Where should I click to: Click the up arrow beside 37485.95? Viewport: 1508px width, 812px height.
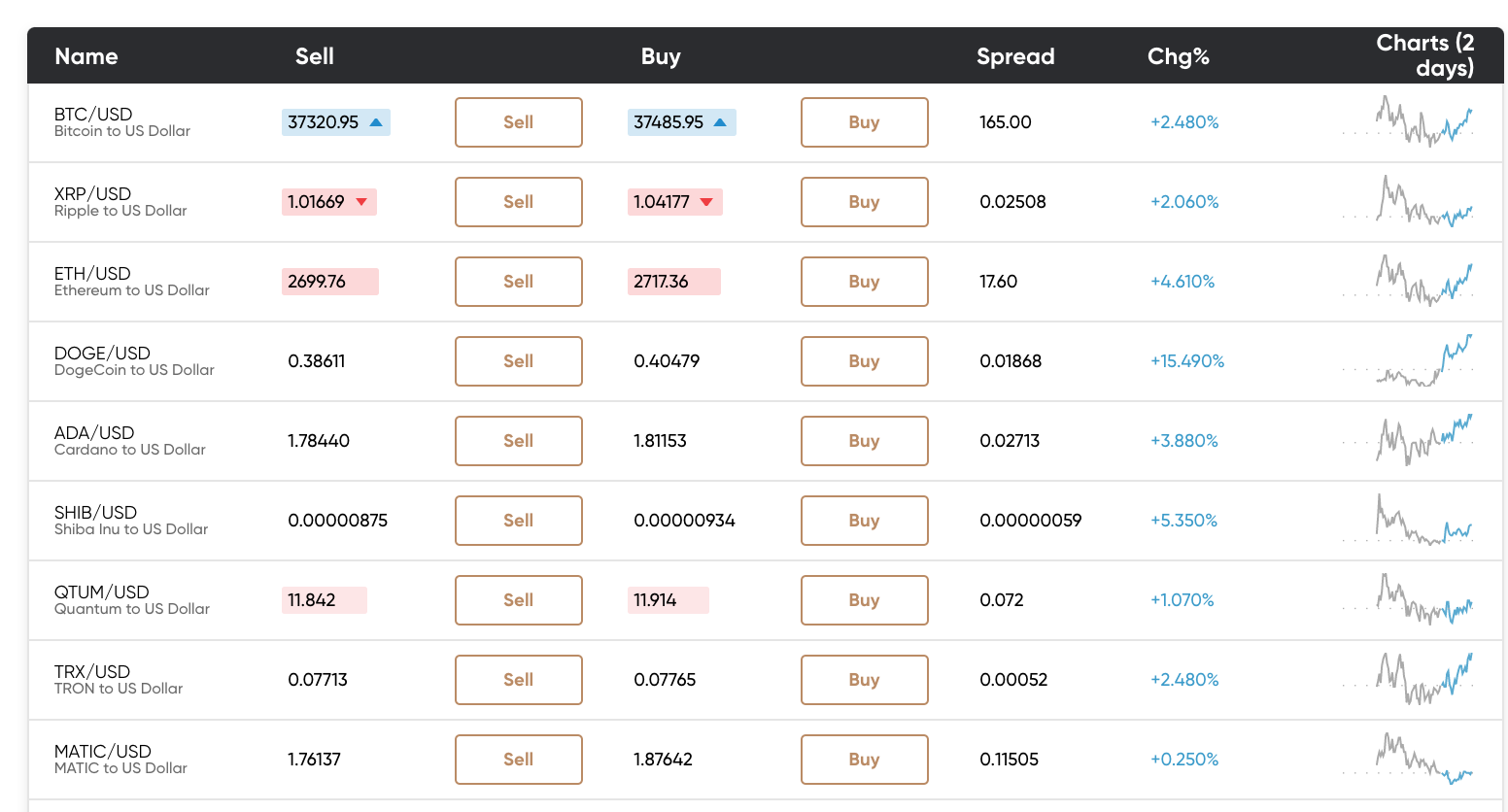(720, 122)
